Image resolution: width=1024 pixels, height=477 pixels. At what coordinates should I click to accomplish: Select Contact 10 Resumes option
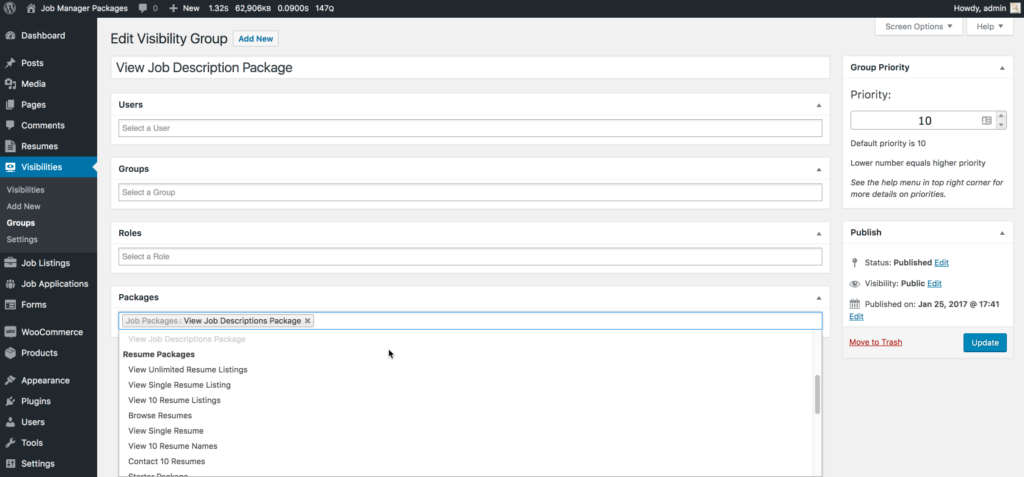pos(167,461)
